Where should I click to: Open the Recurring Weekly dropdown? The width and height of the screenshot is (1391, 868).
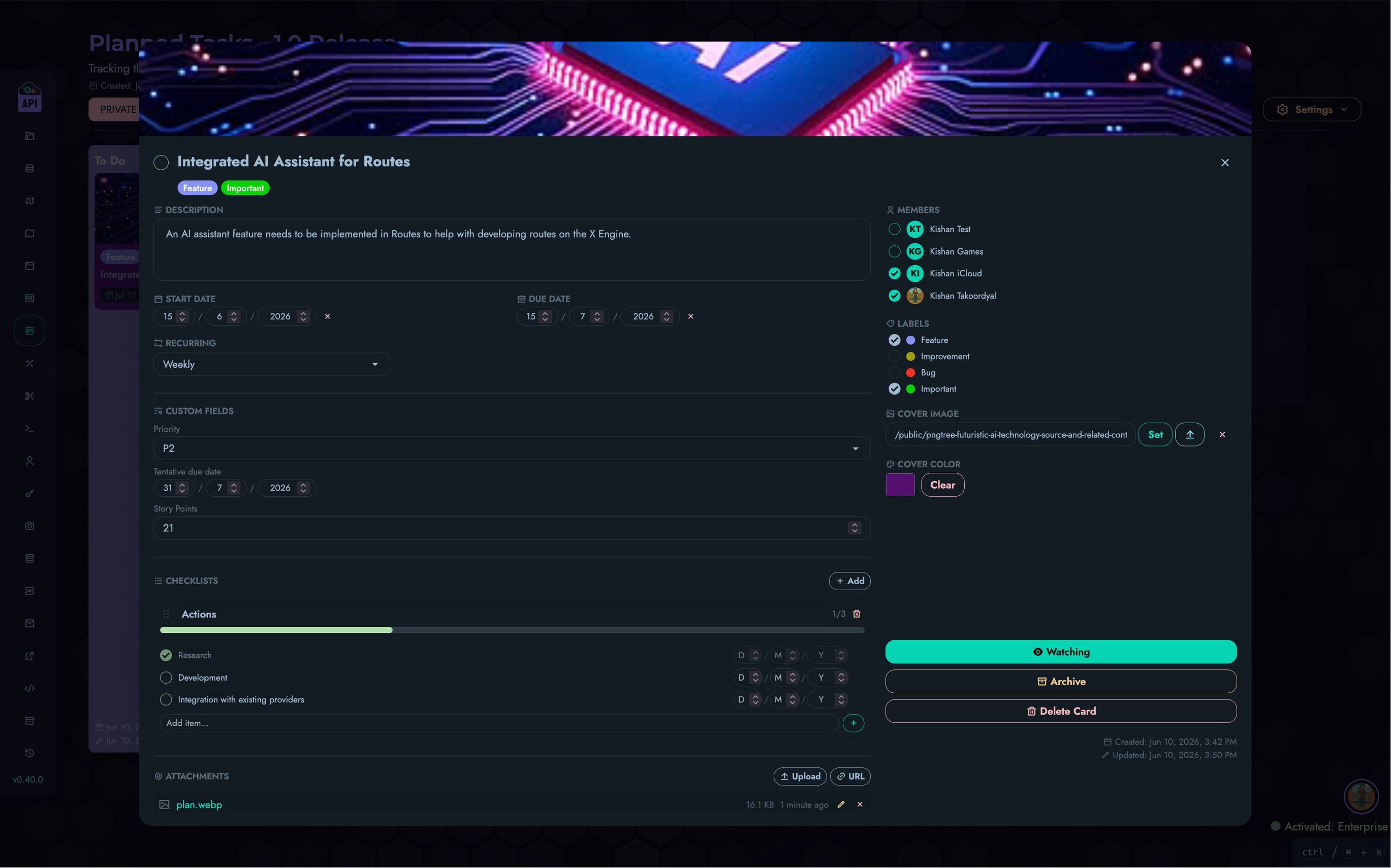pos(271,364)
